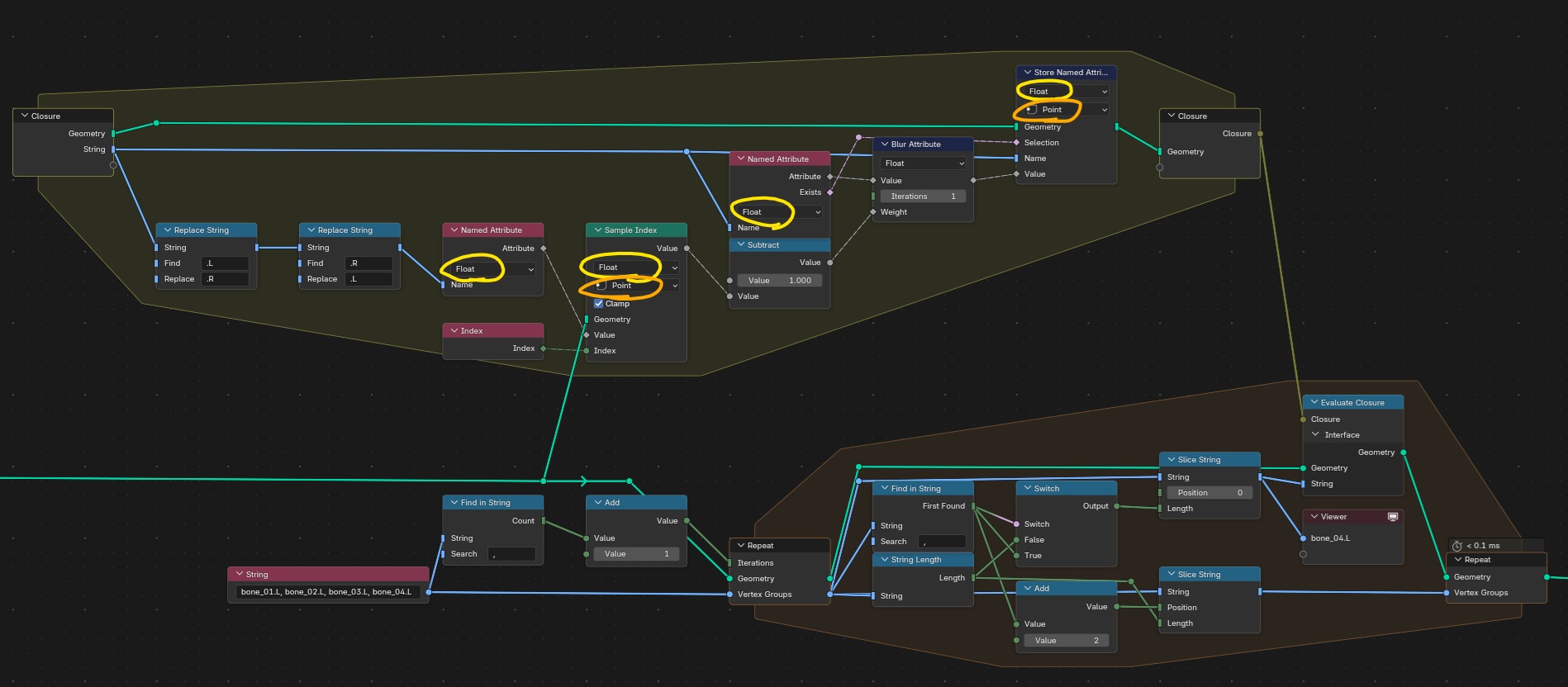The image size is (1568, 687).
Task: Click the bone names text field in the String node
Action: pos(327,592)
